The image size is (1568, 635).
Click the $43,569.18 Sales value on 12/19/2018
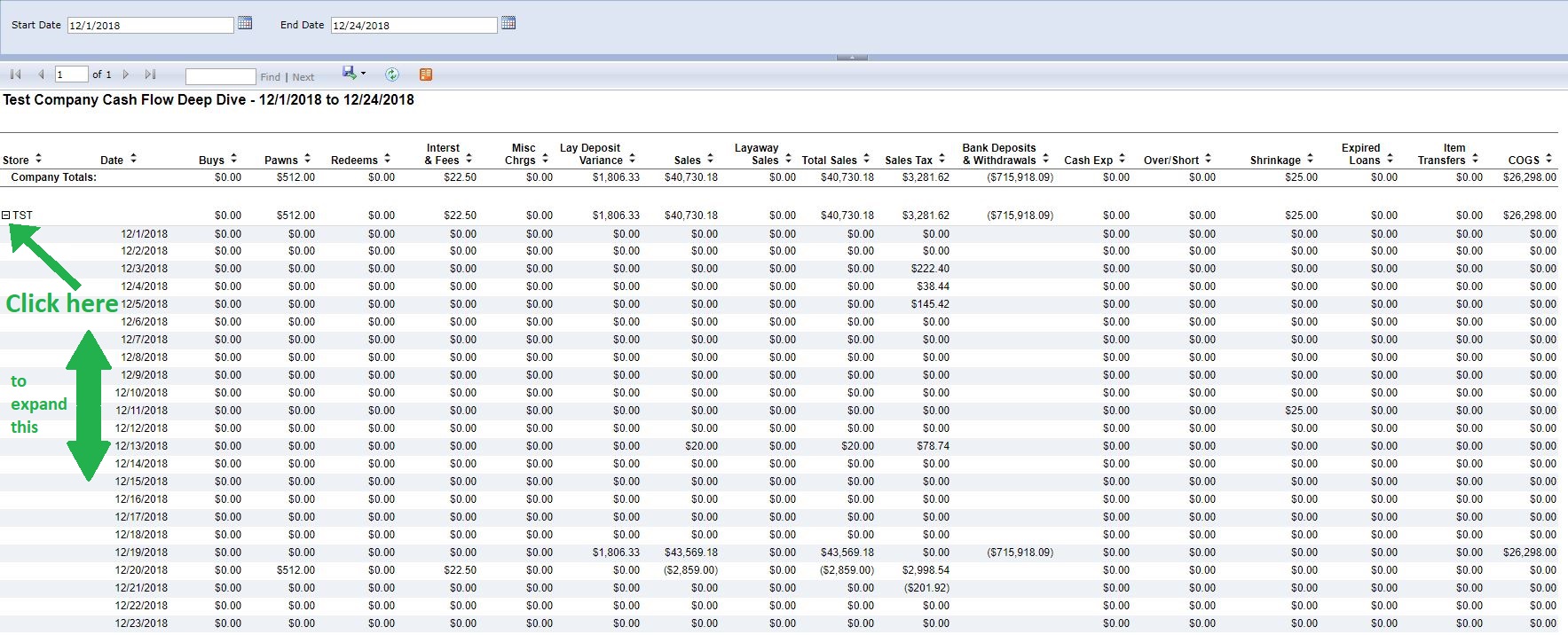click(691, 553)
